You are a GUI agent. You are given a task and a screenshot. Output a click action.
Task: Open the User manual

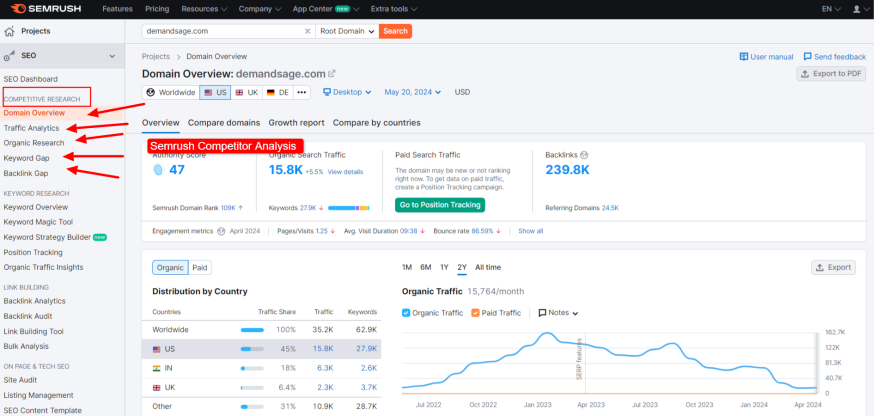pos(766,56)
